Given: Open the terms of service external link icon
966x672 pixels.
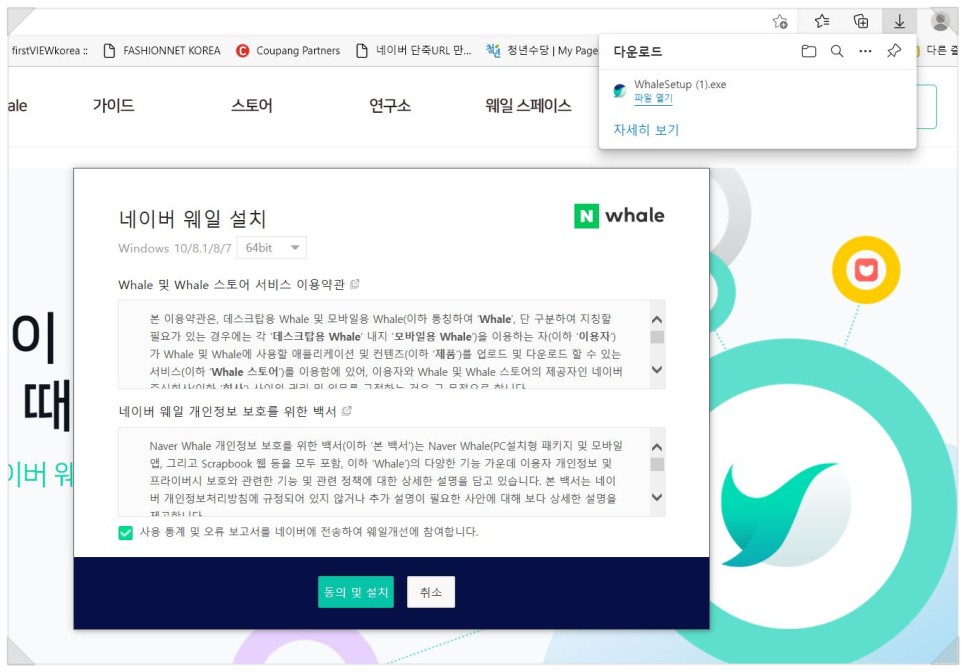Looking at the screenshot, I should (x=355, y=284).
